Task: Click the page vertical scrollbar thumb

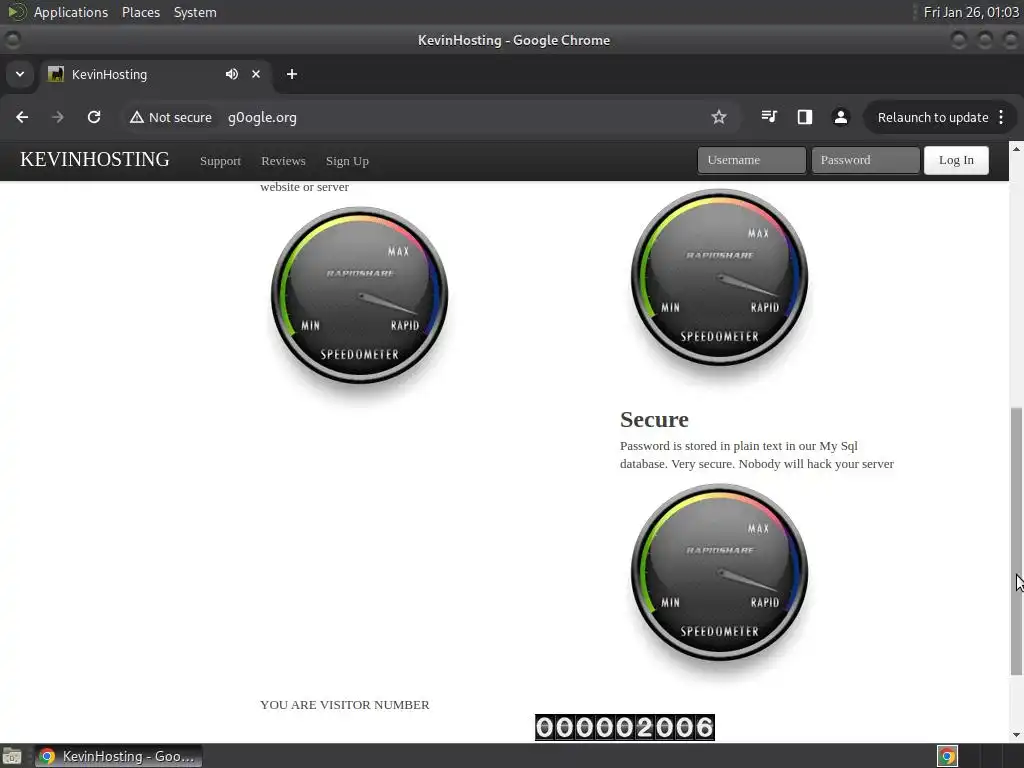Action: point(1016,541)
